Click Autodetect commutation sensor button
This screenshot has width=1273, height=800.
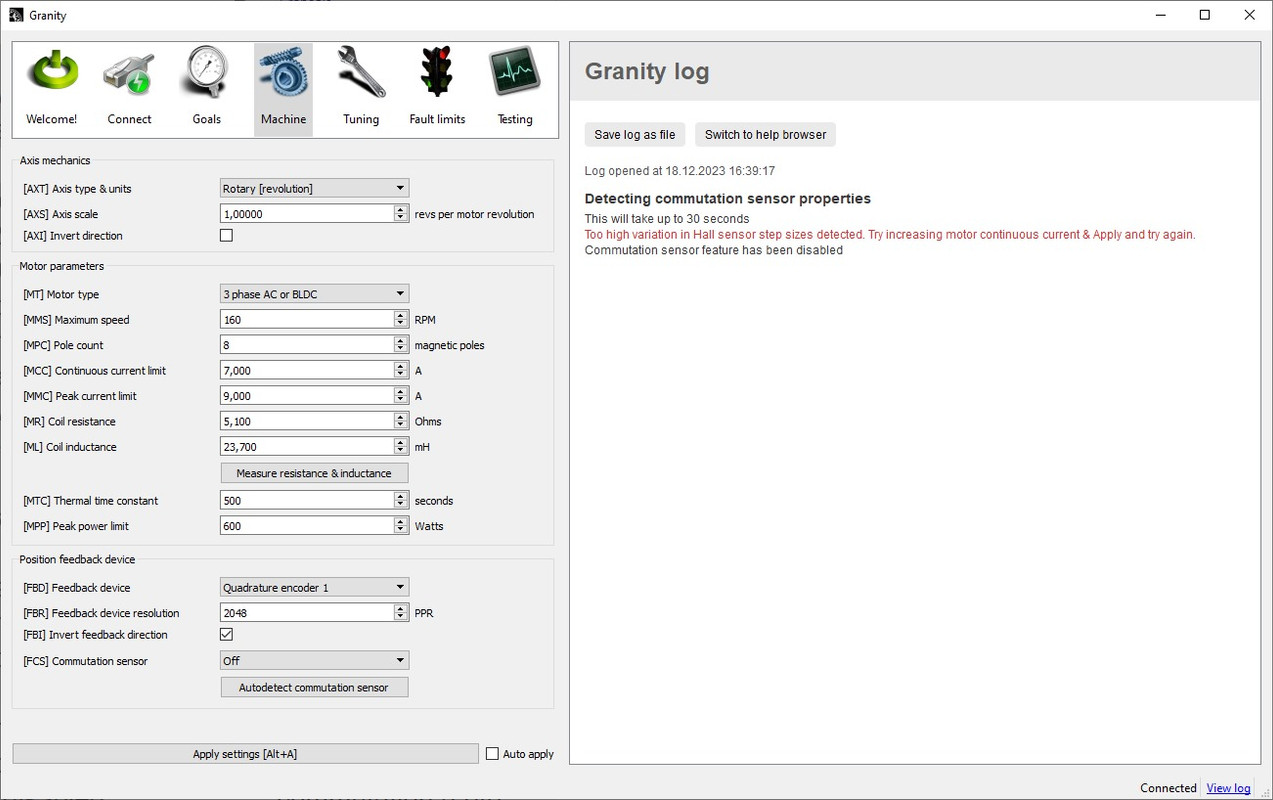(314, 687)
